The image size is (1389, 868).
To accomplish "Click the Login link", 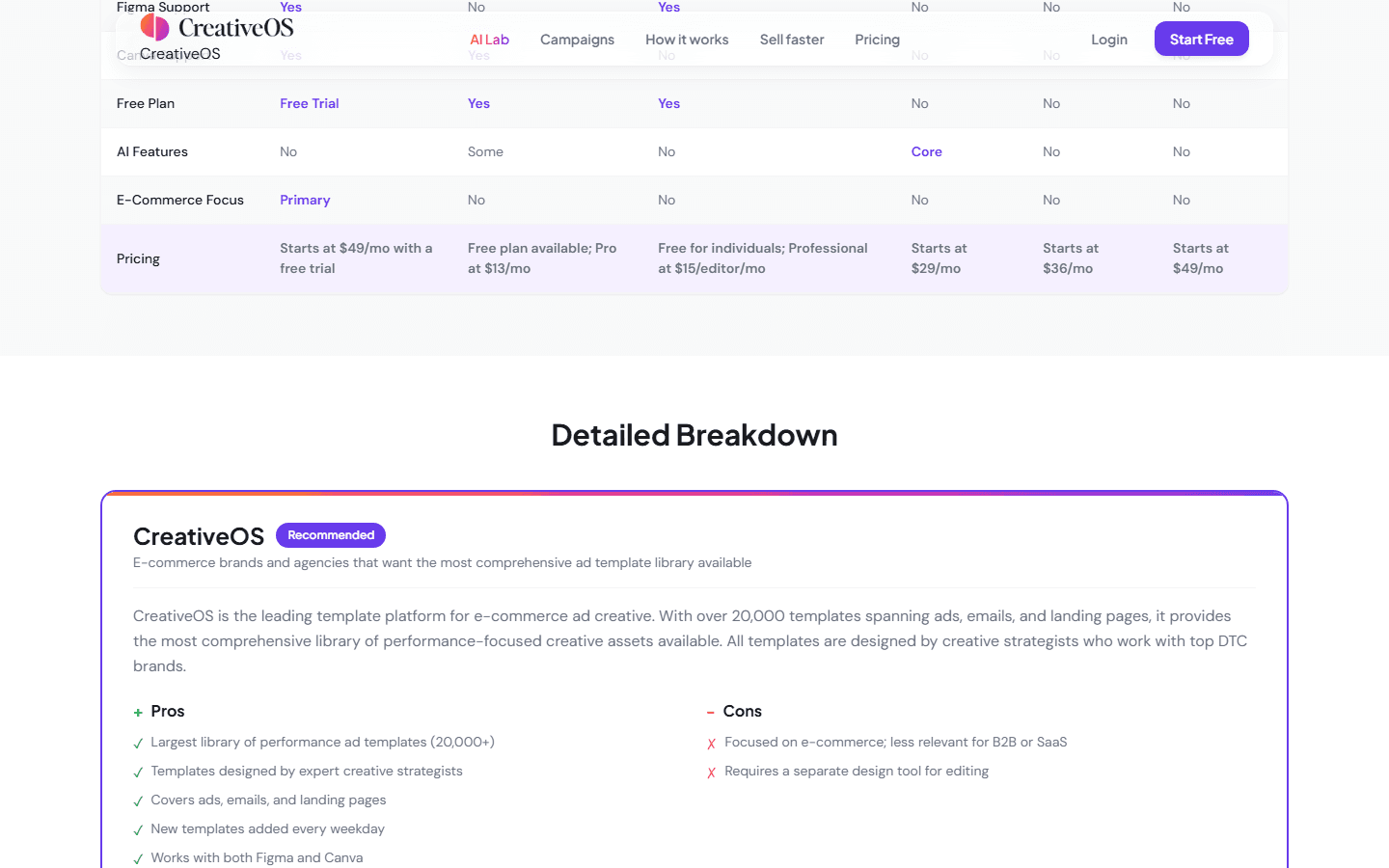I will pyautogui.click(x=1109, y=40).
